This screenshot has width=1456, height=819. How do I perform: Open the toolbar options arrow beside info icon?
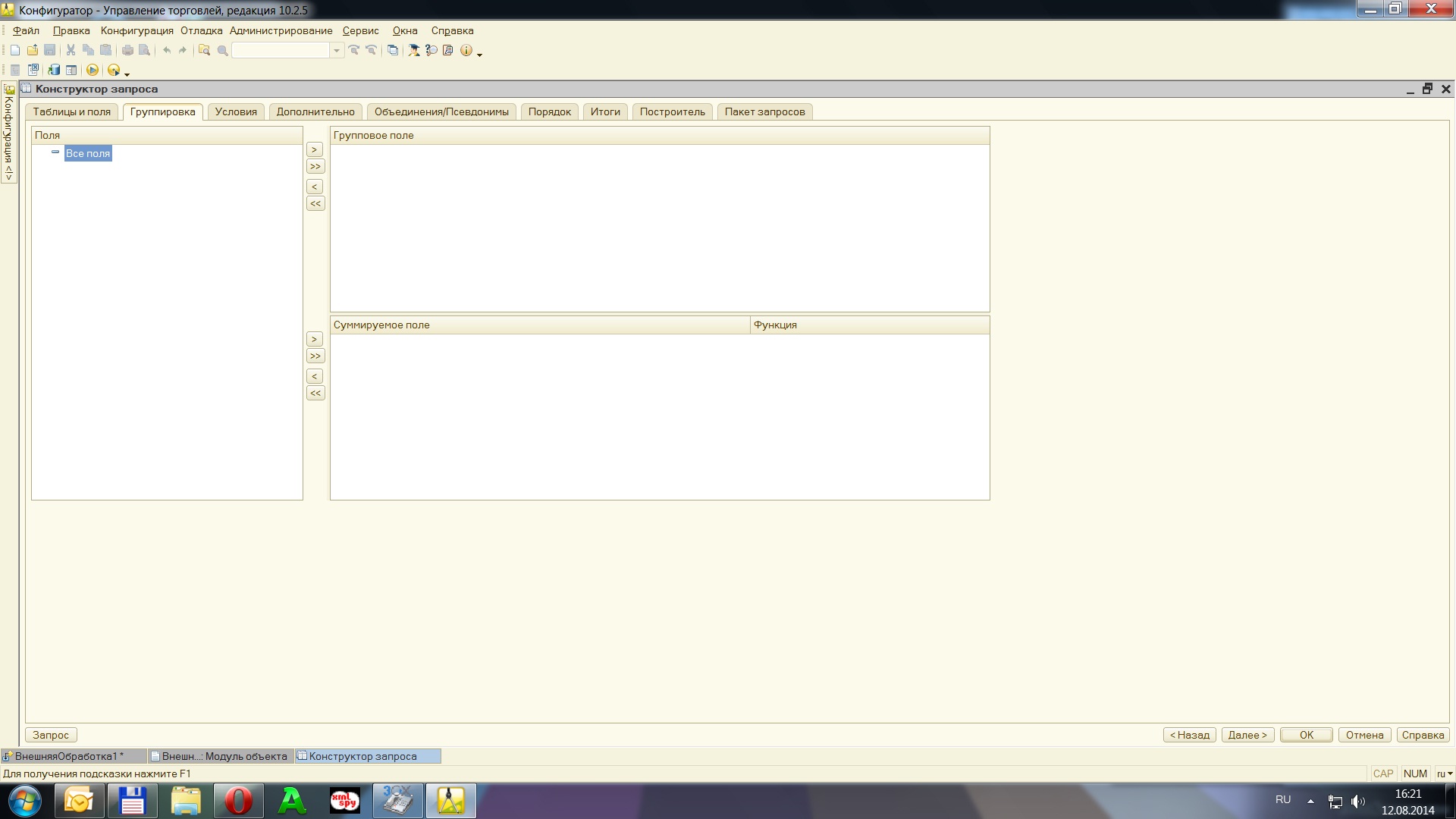click(x=479, y=54)
